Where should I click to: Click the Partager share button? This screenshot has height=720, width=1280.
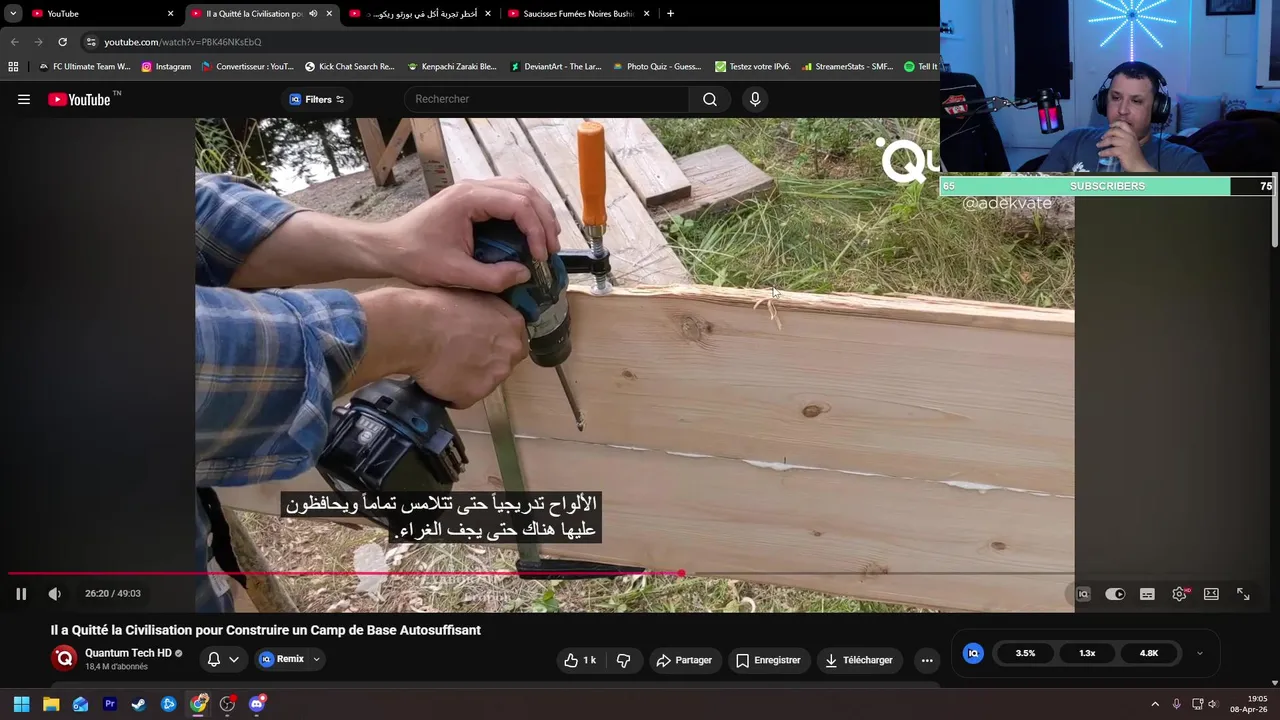[685, 660]
